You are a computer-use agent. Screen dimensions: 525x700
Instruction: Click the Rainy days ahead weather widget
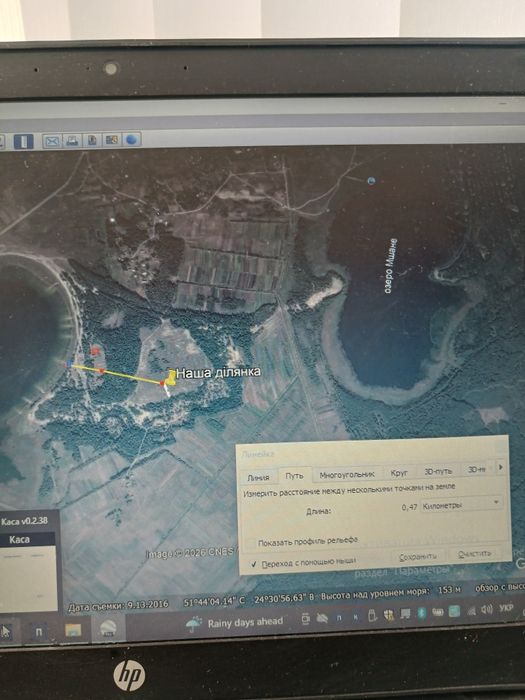click(x=235, y=623)
